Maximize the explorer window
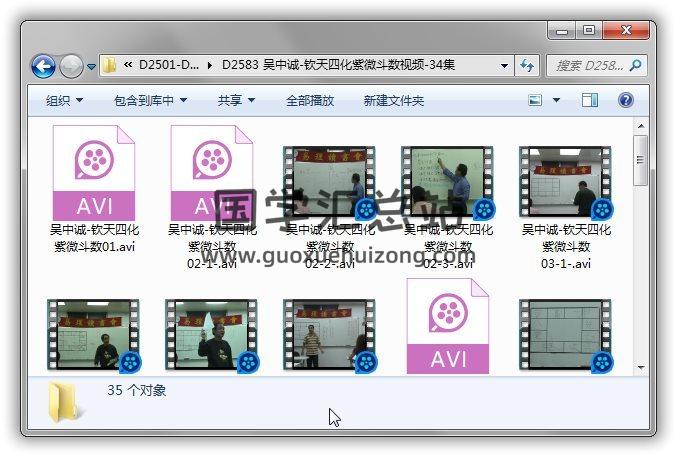Image resolution: width=677 pixels, height=457 pixels. (x=588, y=31)
